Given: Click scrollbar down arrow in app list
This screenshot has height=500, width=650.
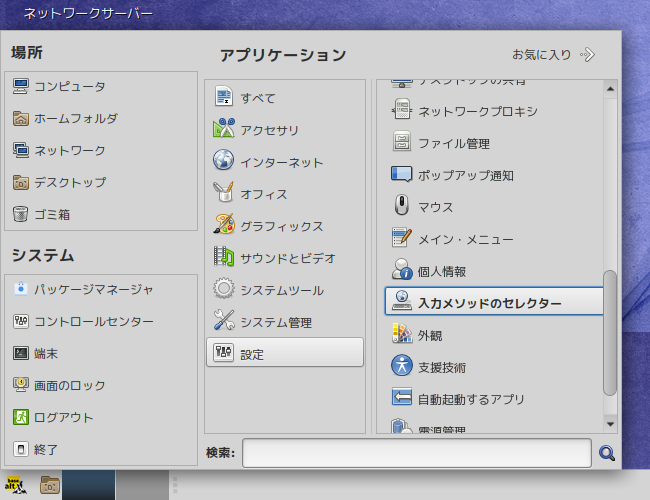Looking at the screenshot, I should click(610, 424).
